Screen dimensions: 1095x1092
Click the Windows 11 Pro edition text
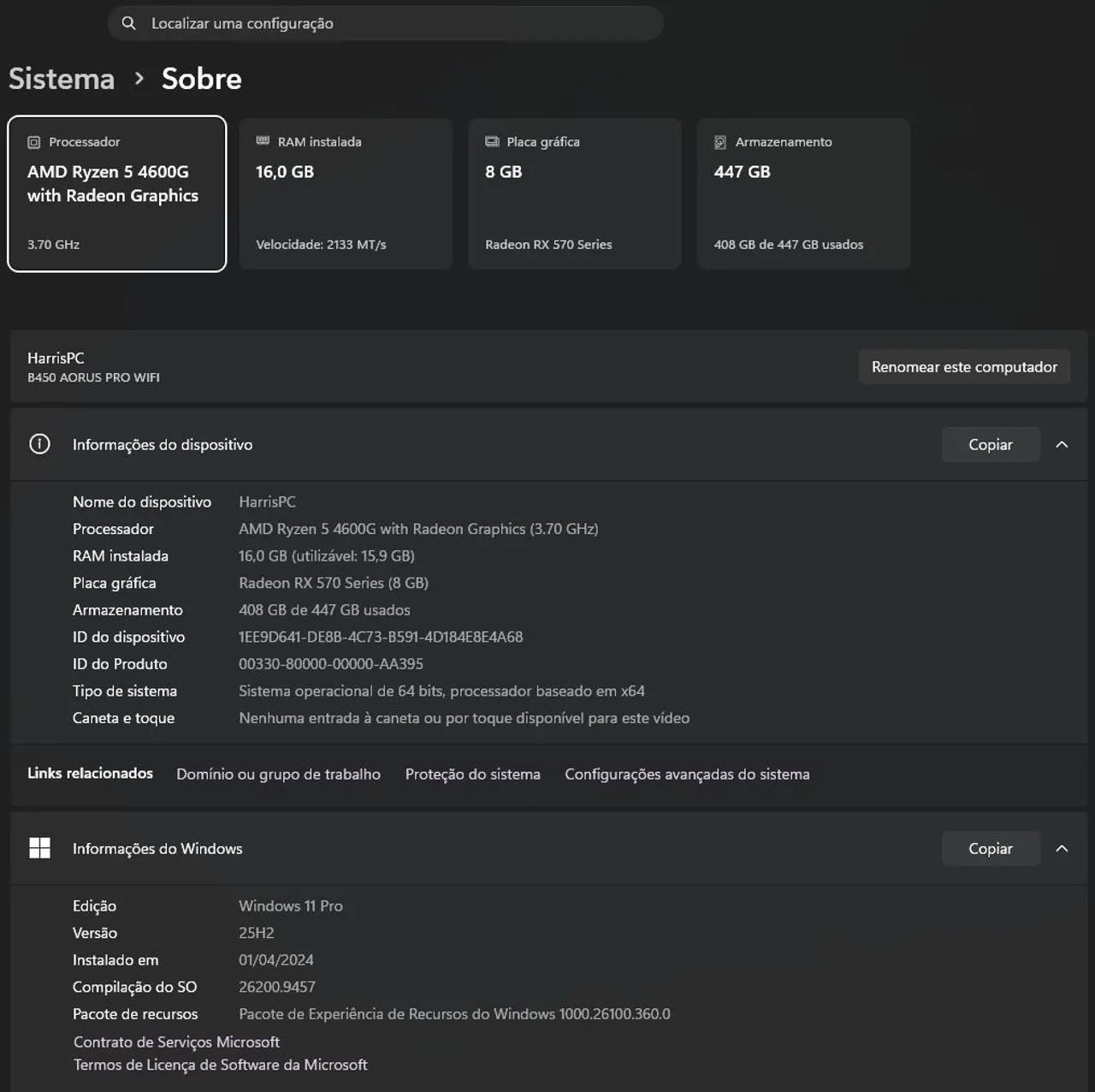pyautogui.click(x=291, y=905)
